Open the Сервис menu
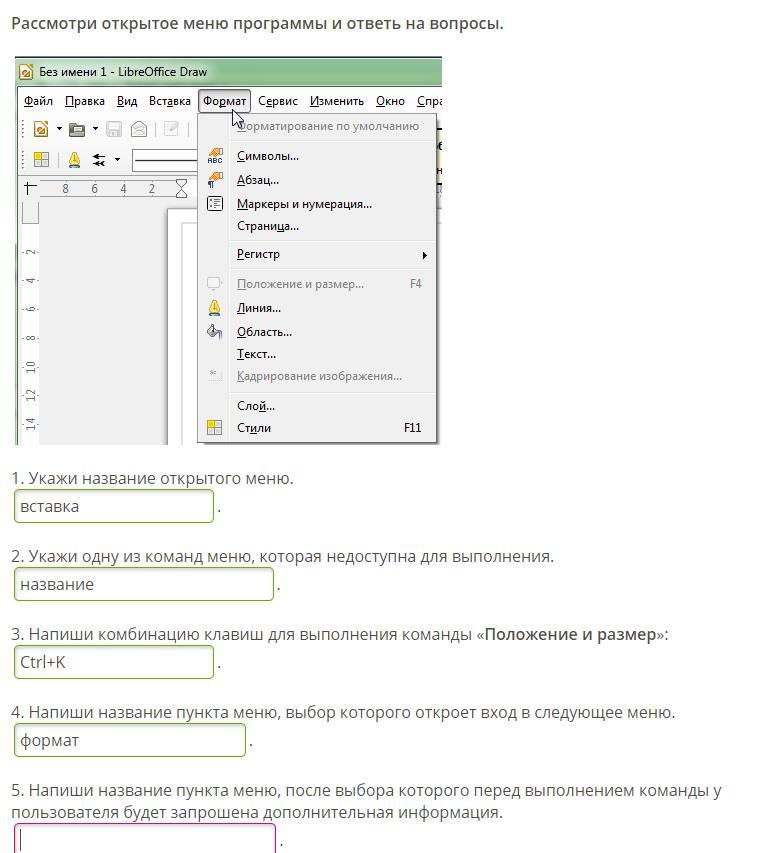 278,101
